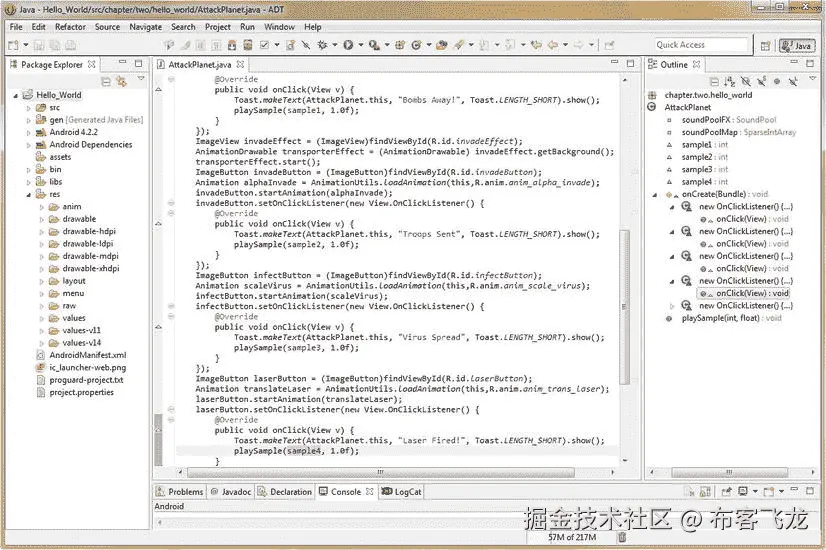Click the Outline horizontal scrollbar

[x=729, y=472]
